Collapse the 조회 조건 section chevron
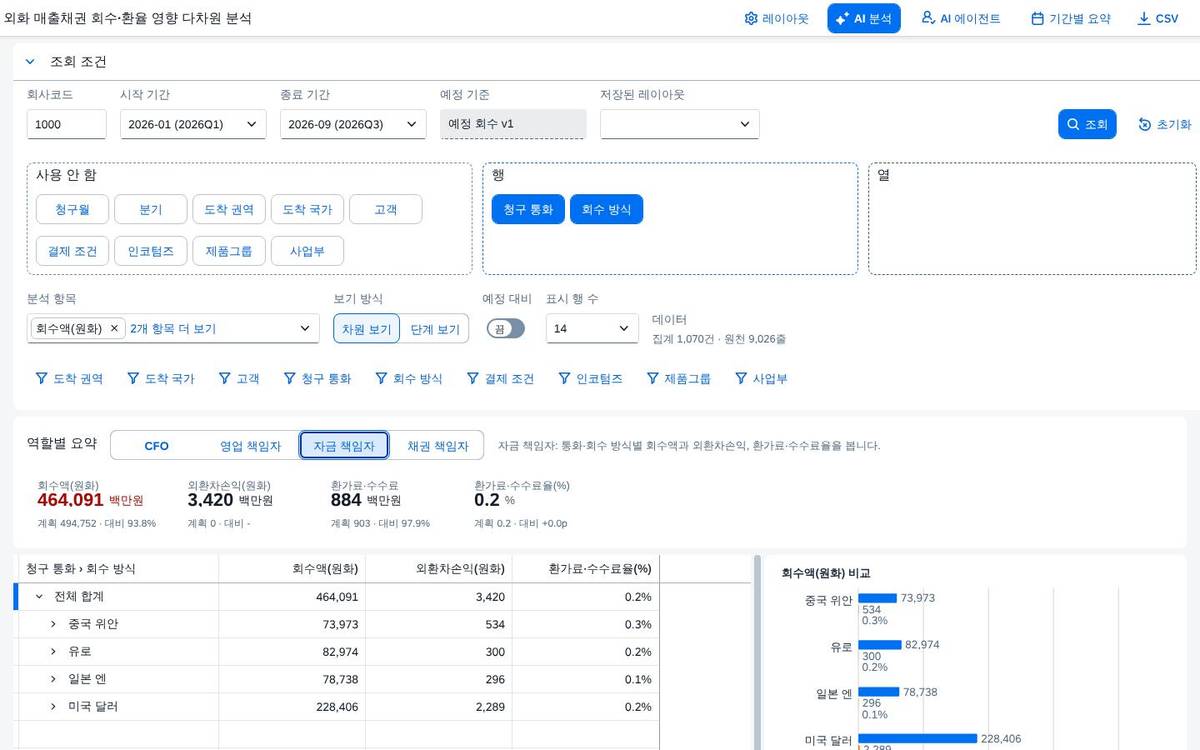The width and height of the screenshot is (1200, 750). pyautogui.click(x=30, y=62)
